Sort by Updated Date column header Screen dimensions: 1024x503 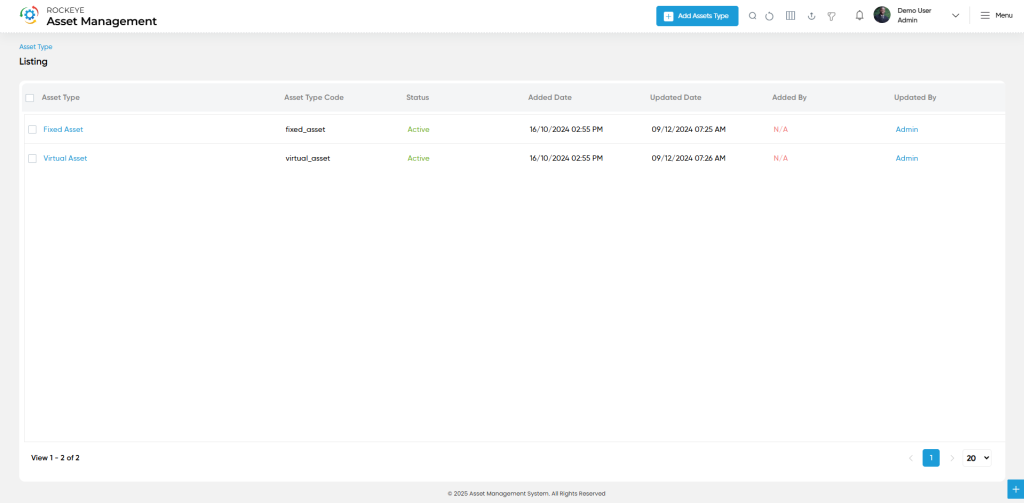pyautogui.click(x=676, y=97)
